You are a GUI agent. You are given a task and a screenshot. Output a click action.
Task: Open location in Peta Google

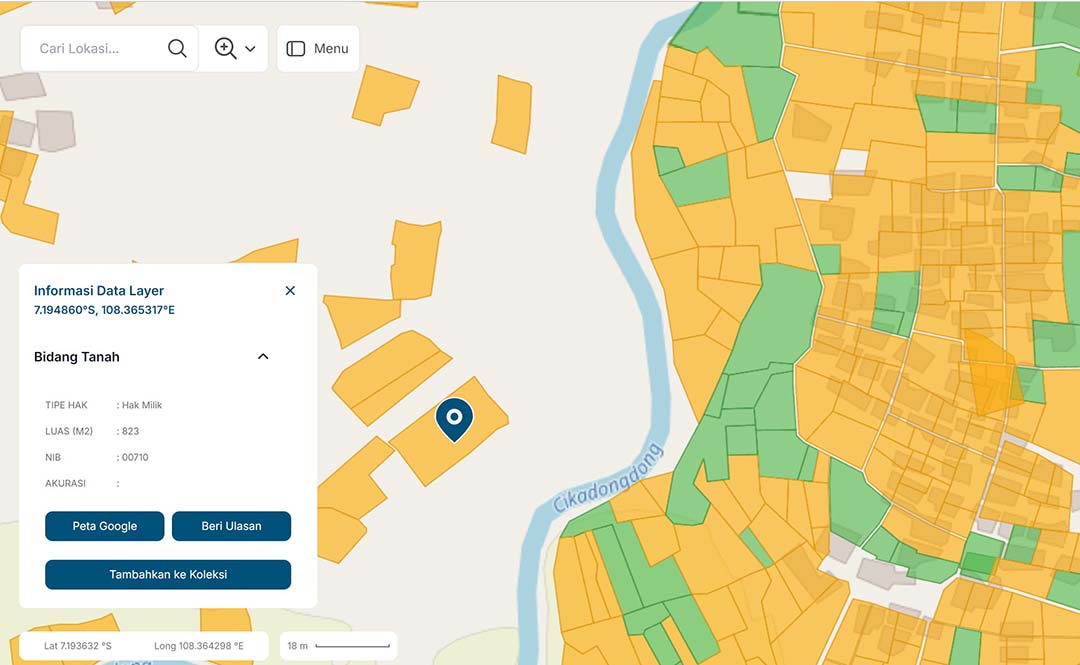(x=105, y=526)
